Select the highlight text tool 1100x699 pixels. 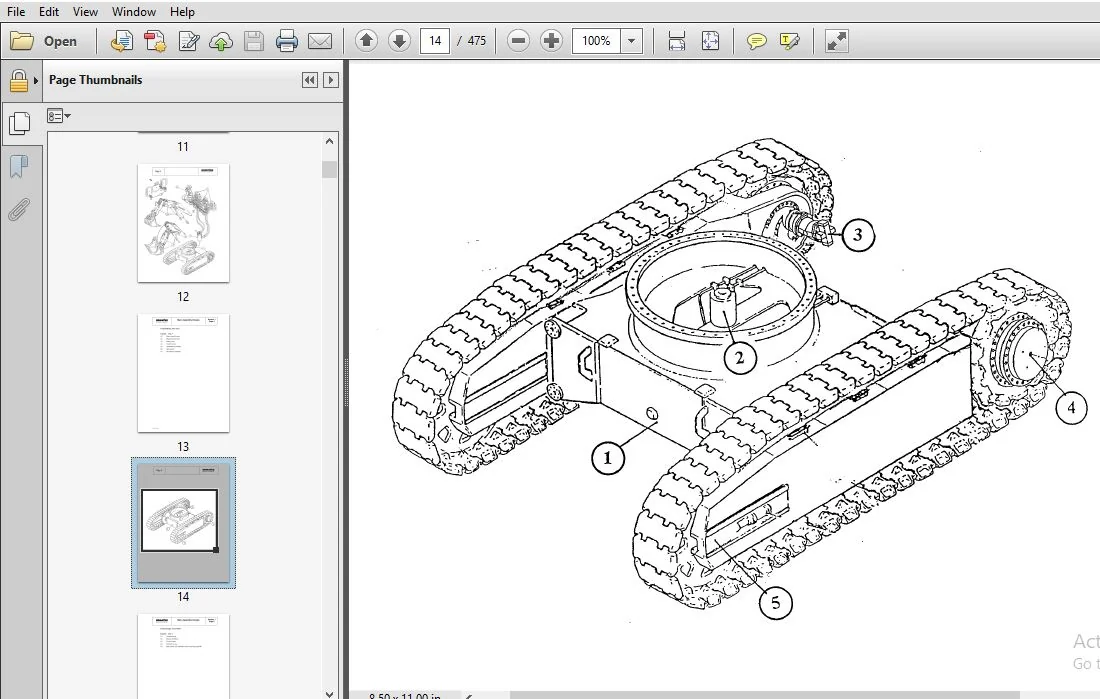(x=789, y=41)
